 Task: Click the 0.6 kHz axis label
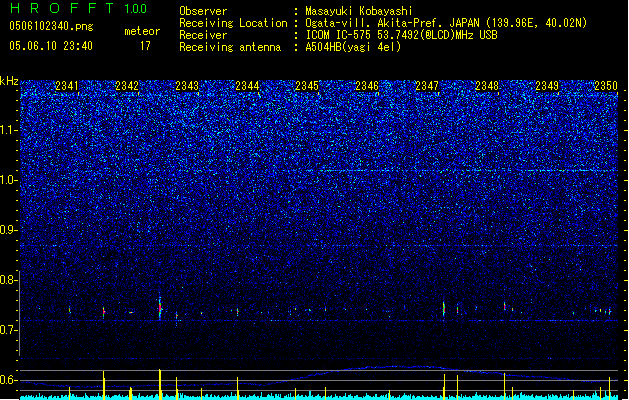click(x=9, y=380)
